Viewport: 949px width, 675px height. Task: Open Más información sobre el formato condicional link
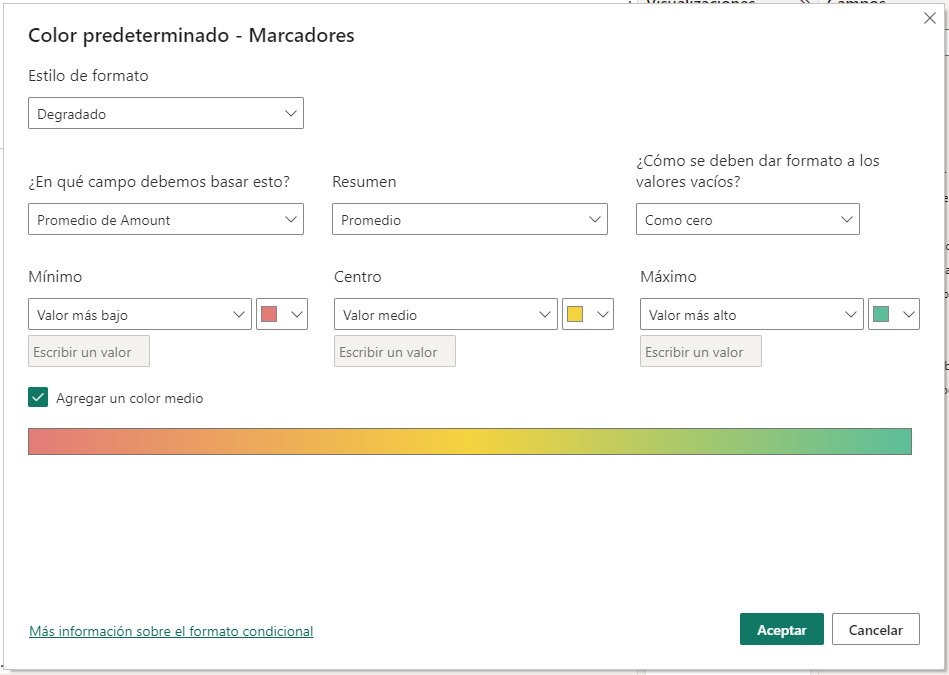click(171, 631)
